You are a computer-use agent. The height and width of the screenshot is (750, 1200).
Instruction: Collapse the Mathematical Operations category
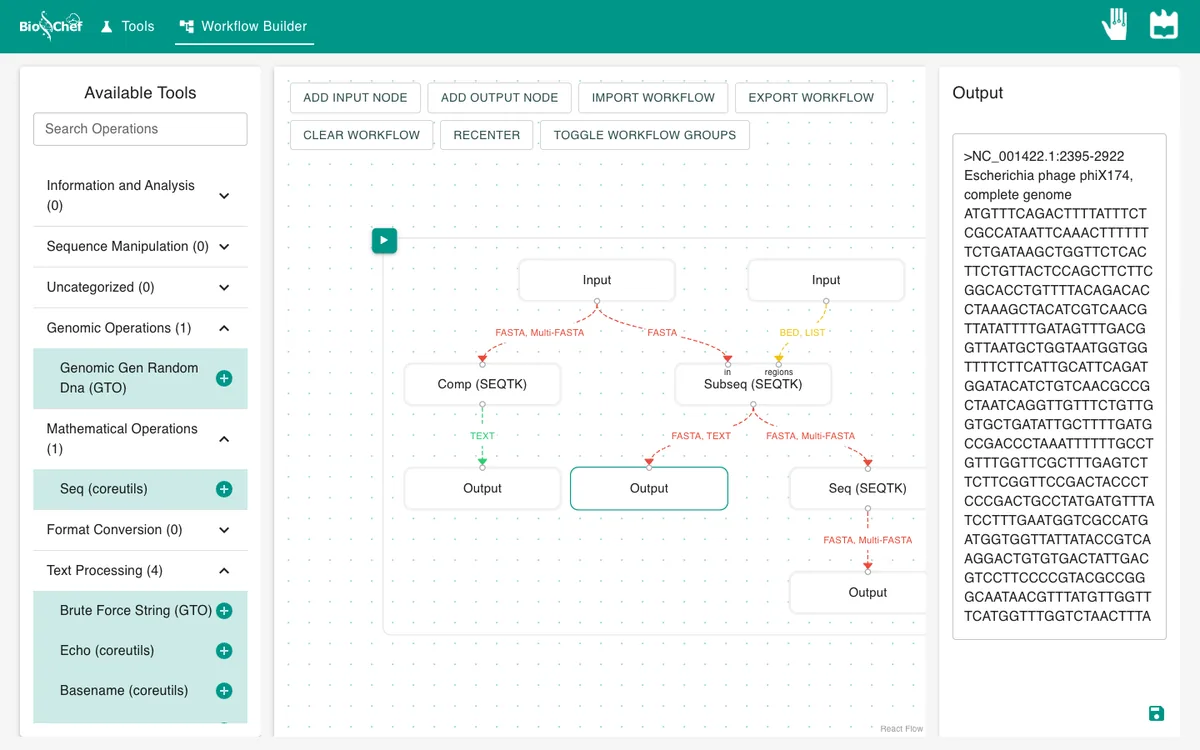click(140, 439)
